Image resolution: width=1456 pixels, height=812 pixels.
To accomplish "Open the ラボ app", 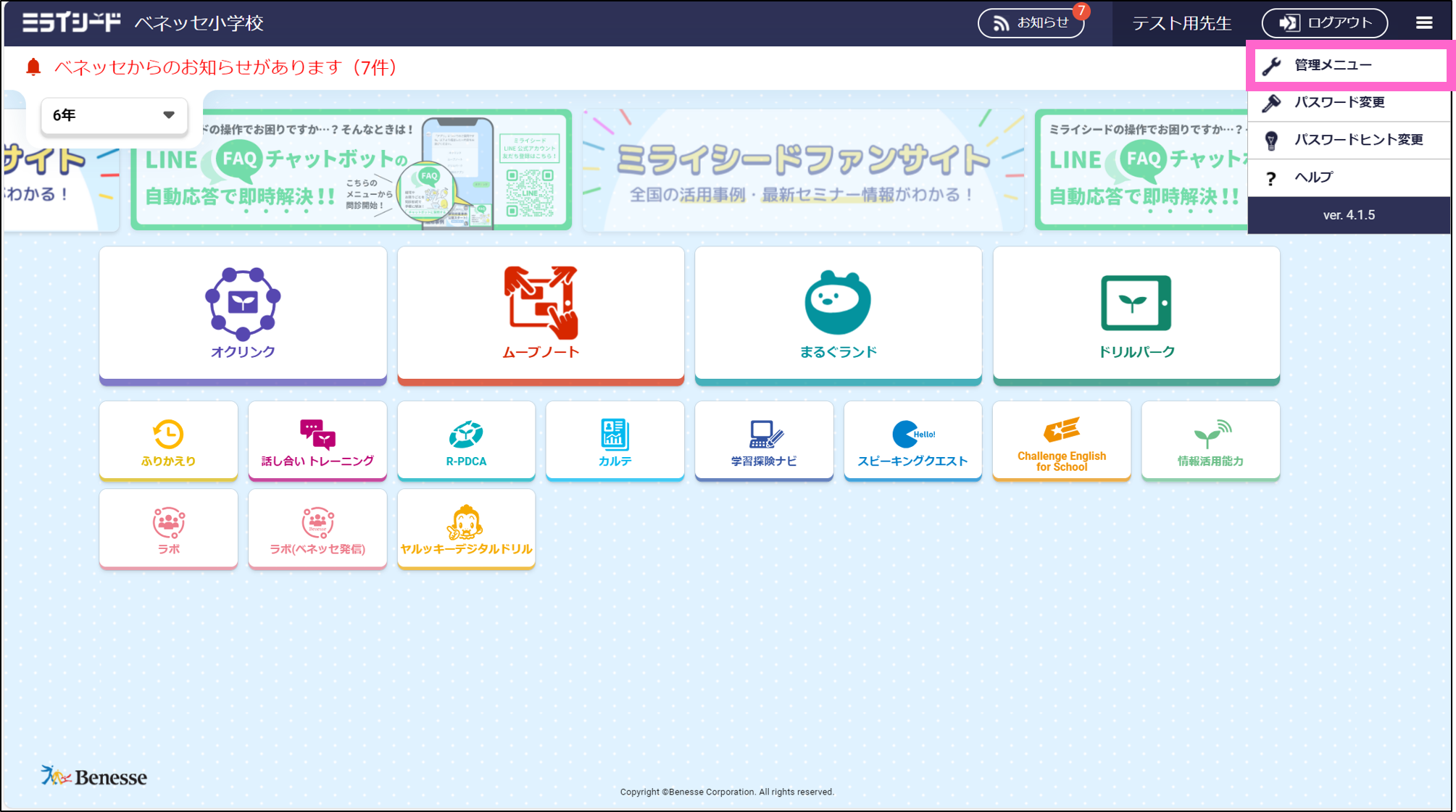I will click(x=168, y=528).
